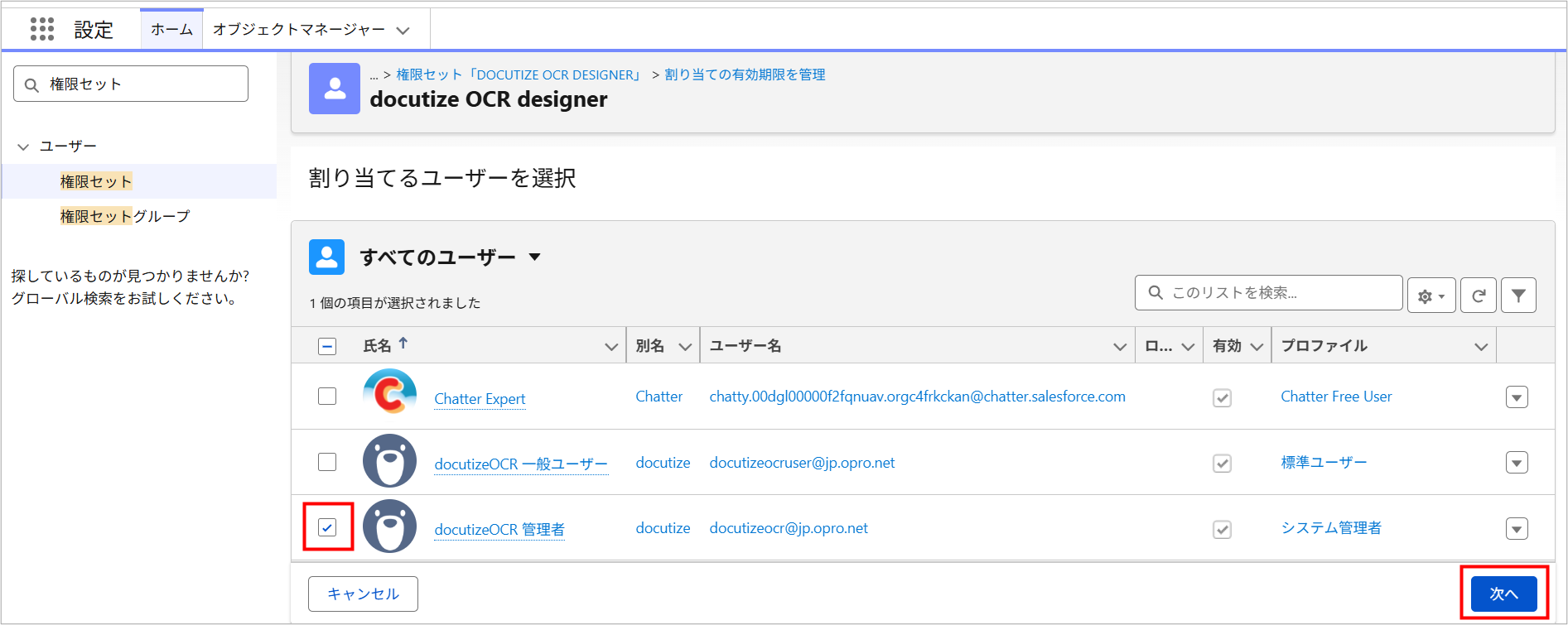Click the プロファイル column header
The image size is (1568, 625).
tap(1324, 346)
